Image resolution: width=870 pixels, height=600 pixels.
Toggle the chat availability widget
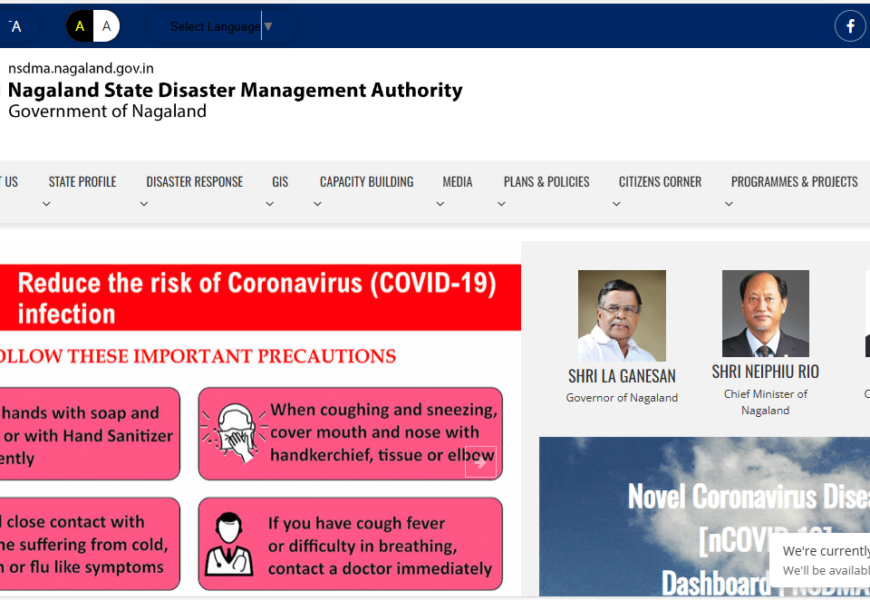[830, 560]
